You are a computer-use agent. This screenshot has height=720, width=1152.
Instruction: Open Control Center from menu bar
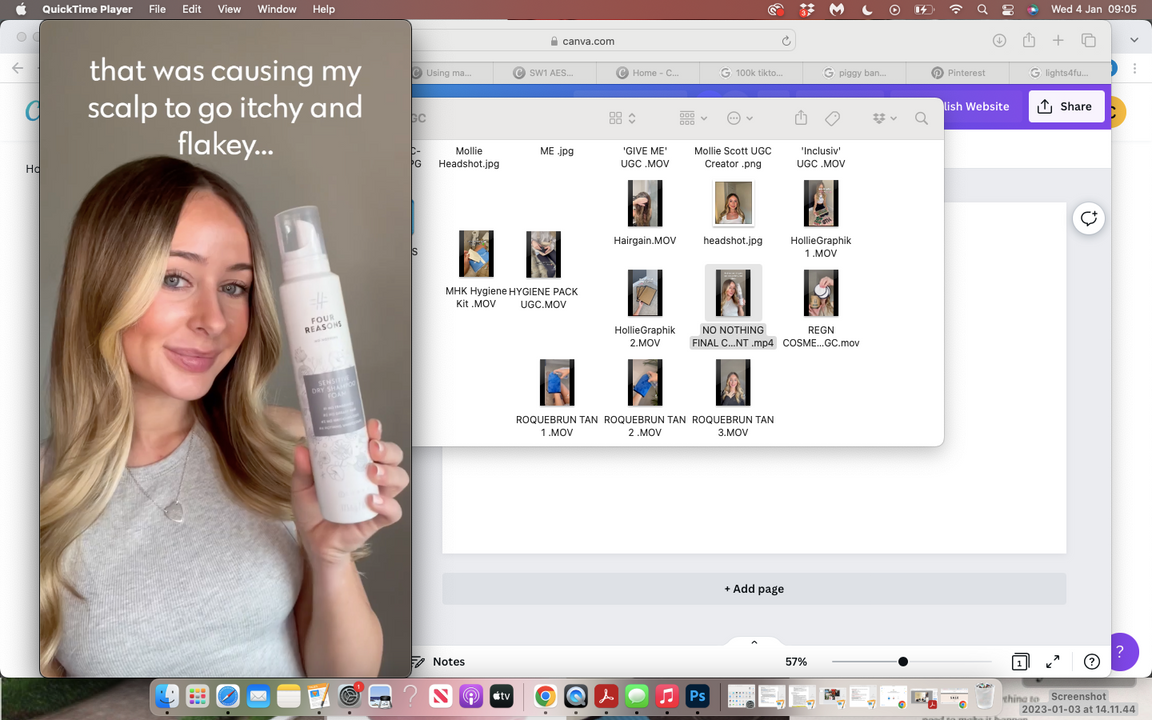click(1008, 10)
